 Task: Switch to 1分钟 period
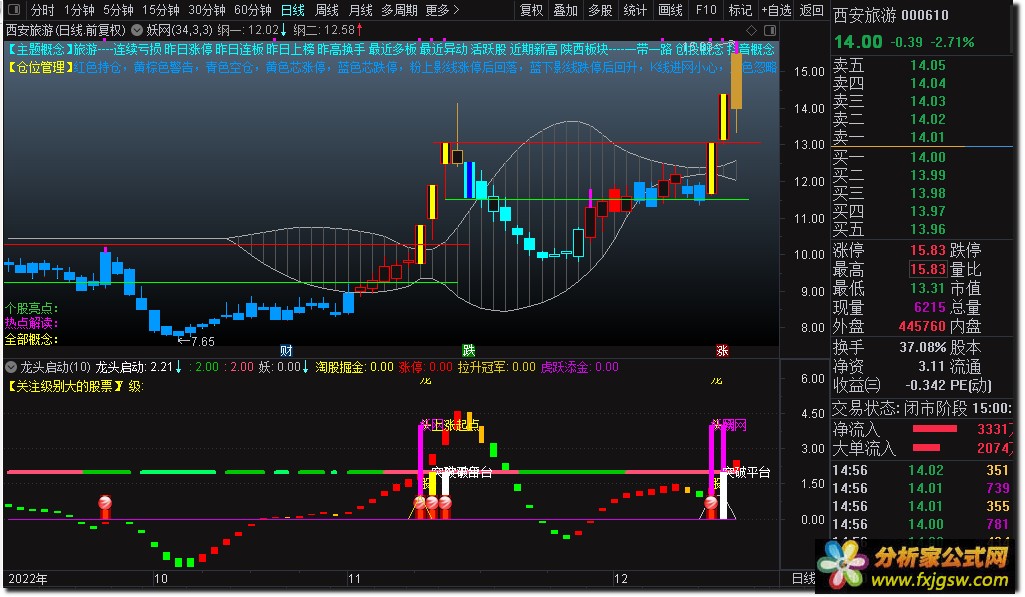click(x=78, y=10)
